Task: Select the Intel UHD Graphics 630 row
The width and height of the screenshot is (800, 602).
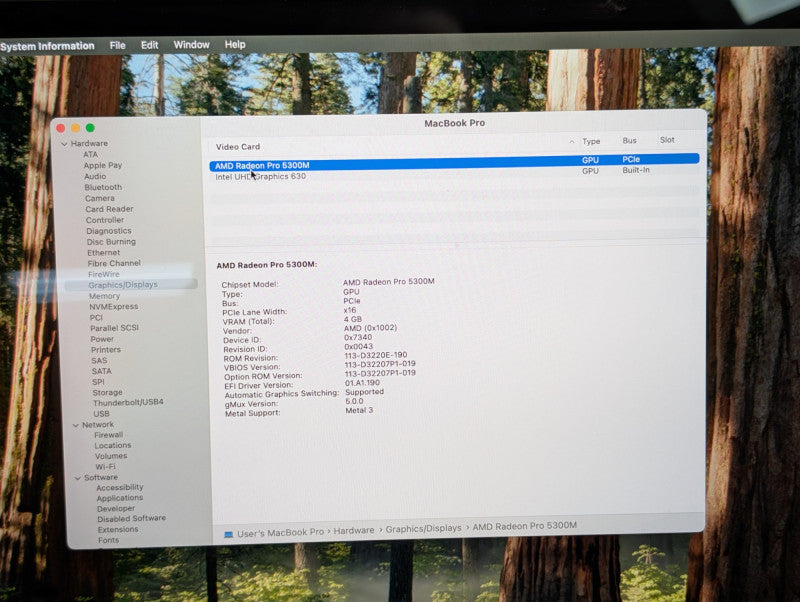Action: click(454, 174)
